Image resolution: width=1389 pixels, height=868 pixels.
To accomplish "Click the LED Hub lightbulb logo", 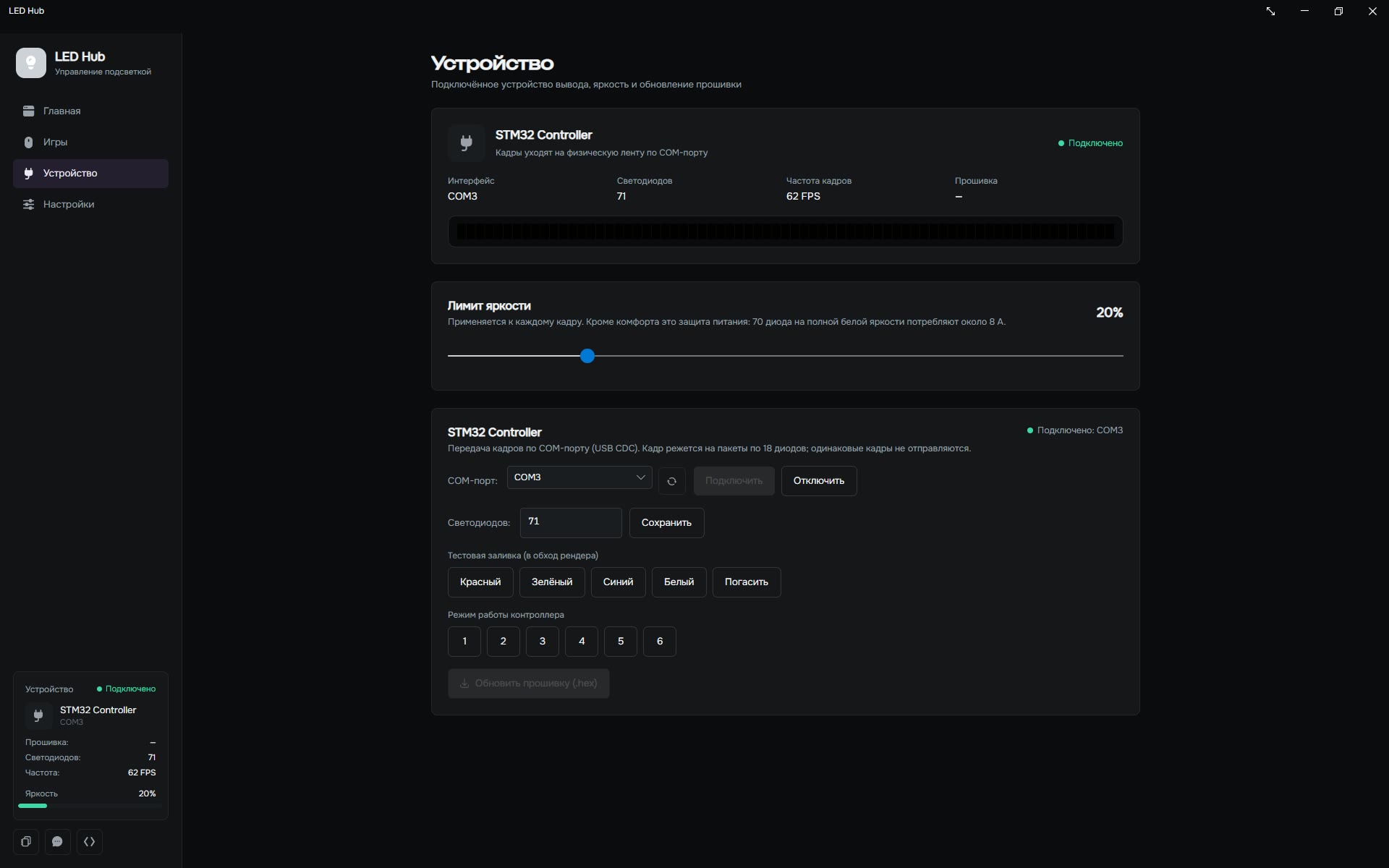I will pos(31,63).
